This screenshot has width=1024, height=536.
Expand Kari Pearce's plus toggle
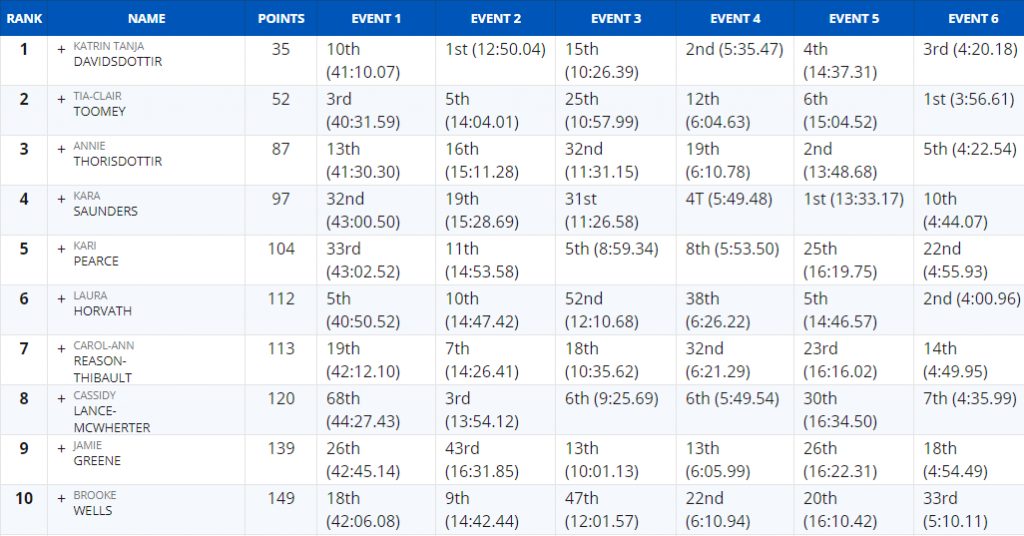click(61, 249)
